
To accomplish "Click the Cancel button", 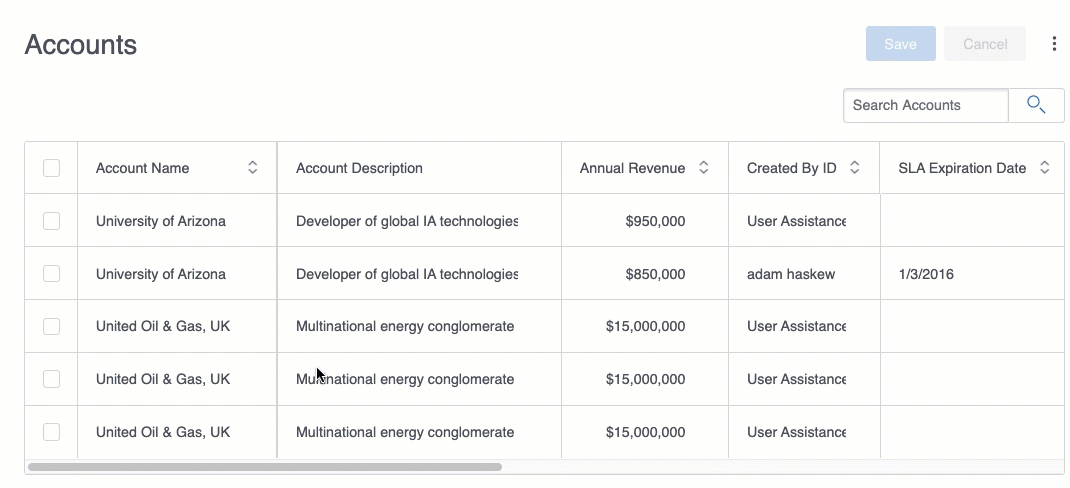I will 985,44.
